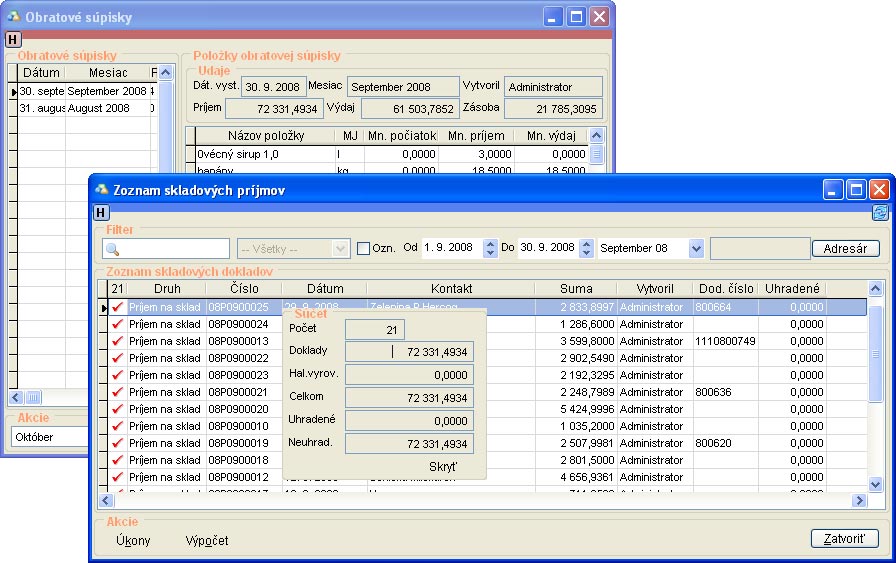Image resolution: width=896 pixels, height=563 pixels.
Task: Open the Výpočet menu
Action: tap(207, 540)
